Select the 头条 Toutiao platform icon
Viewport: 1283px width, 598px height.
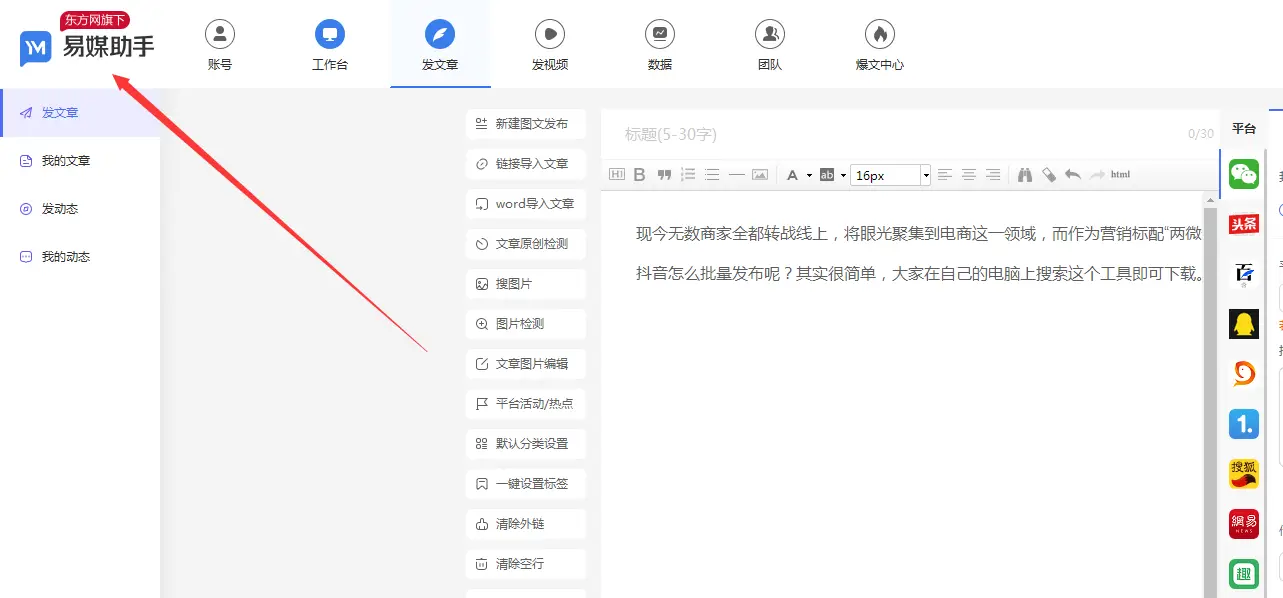point(1244,224)
